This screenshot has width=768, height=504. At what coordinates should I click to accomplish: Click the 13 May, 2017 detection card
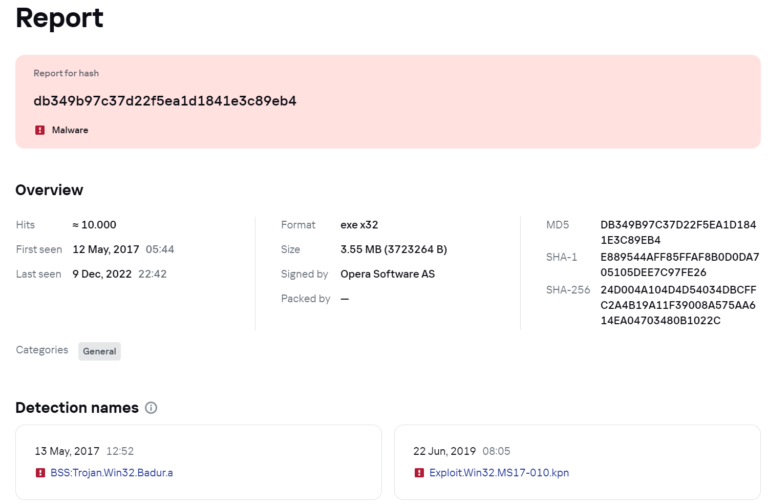(198, 462)
